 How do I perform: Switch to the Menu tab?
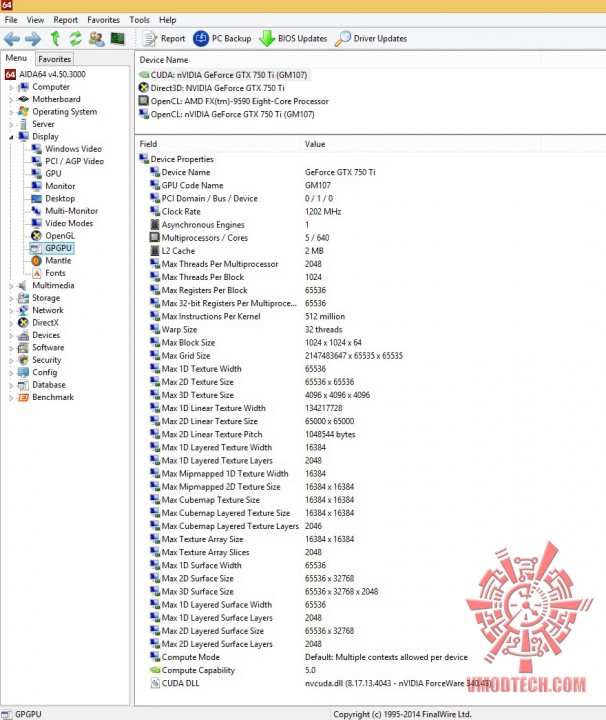pyautogui.click(x=16, y=58)
